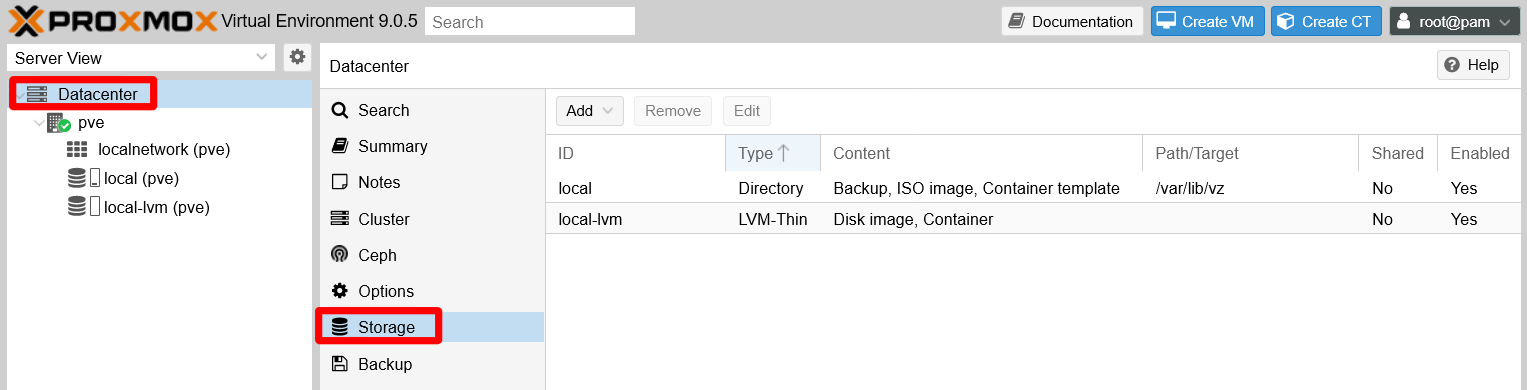Screen dimensions: 1527x390
Task: Focus the top Search input field
Action: point(530,21)
